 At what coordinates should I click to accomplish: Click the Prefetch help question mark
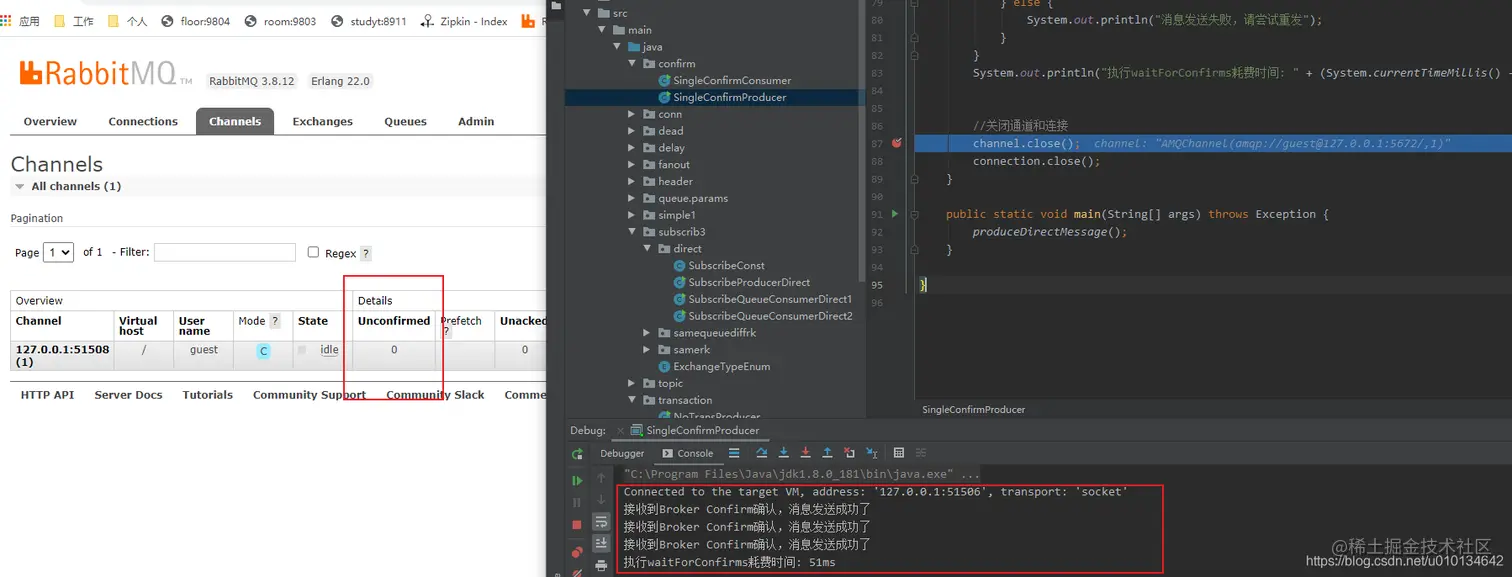tap(446, 332)
